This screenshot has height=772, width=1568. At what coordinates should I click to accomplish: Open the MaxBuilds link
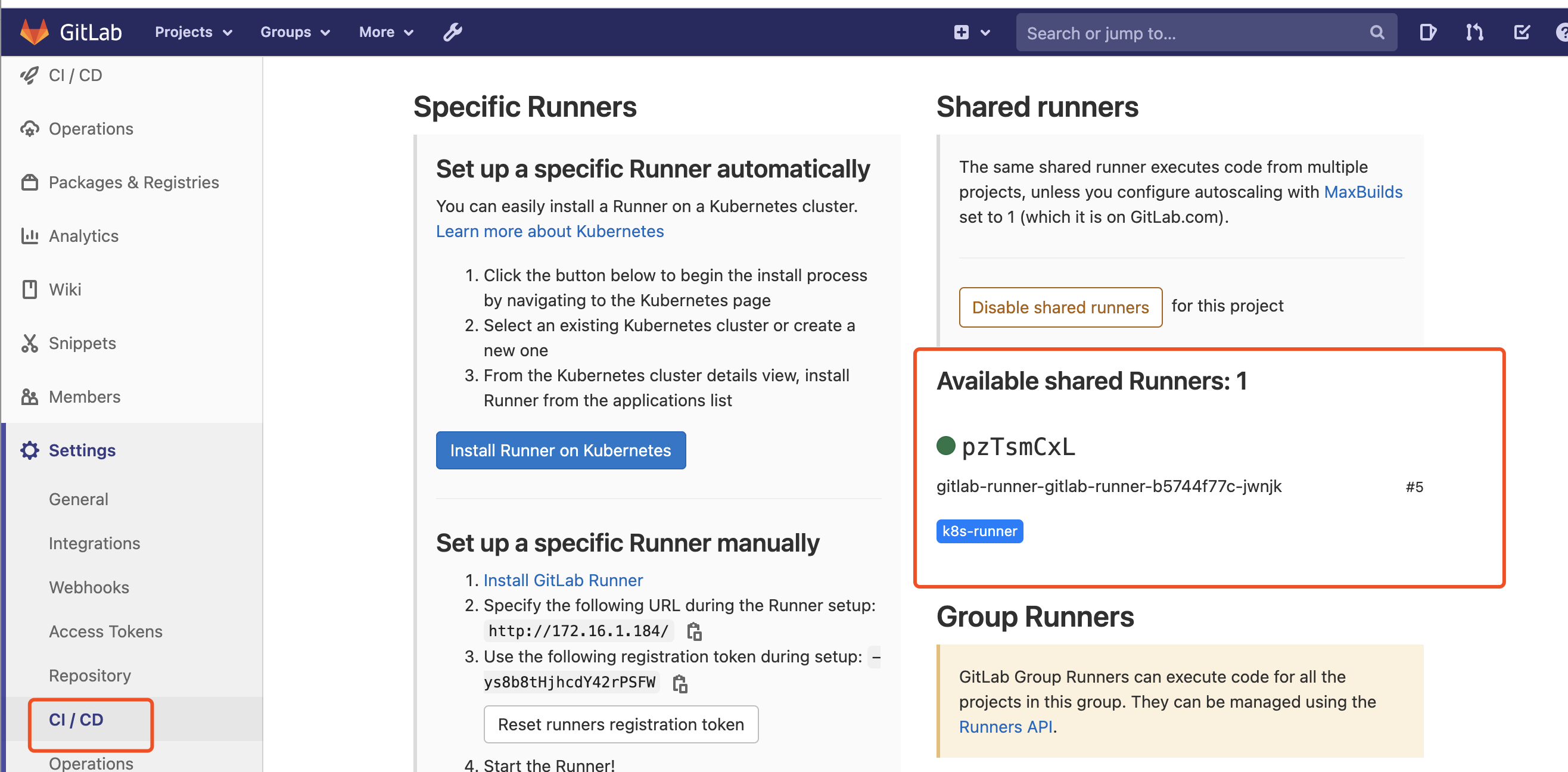[1362, 192]
